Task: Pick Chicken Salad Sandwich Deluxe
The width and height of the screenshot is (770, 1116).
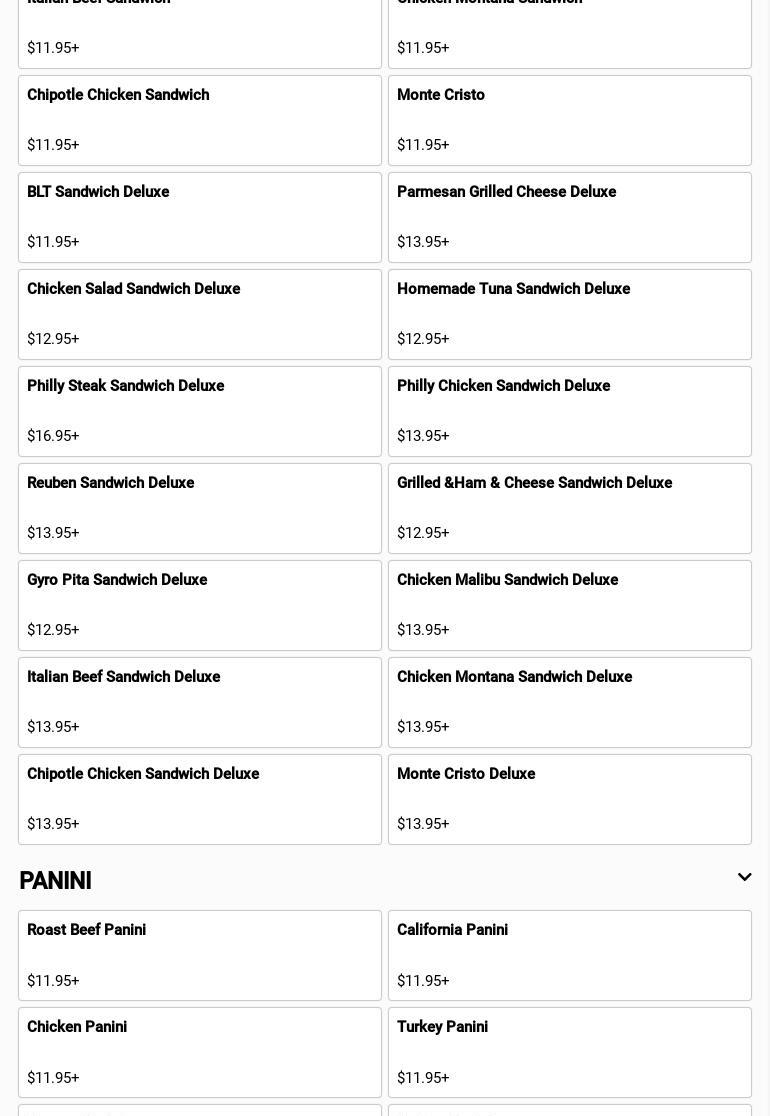Action: [200, 314]
